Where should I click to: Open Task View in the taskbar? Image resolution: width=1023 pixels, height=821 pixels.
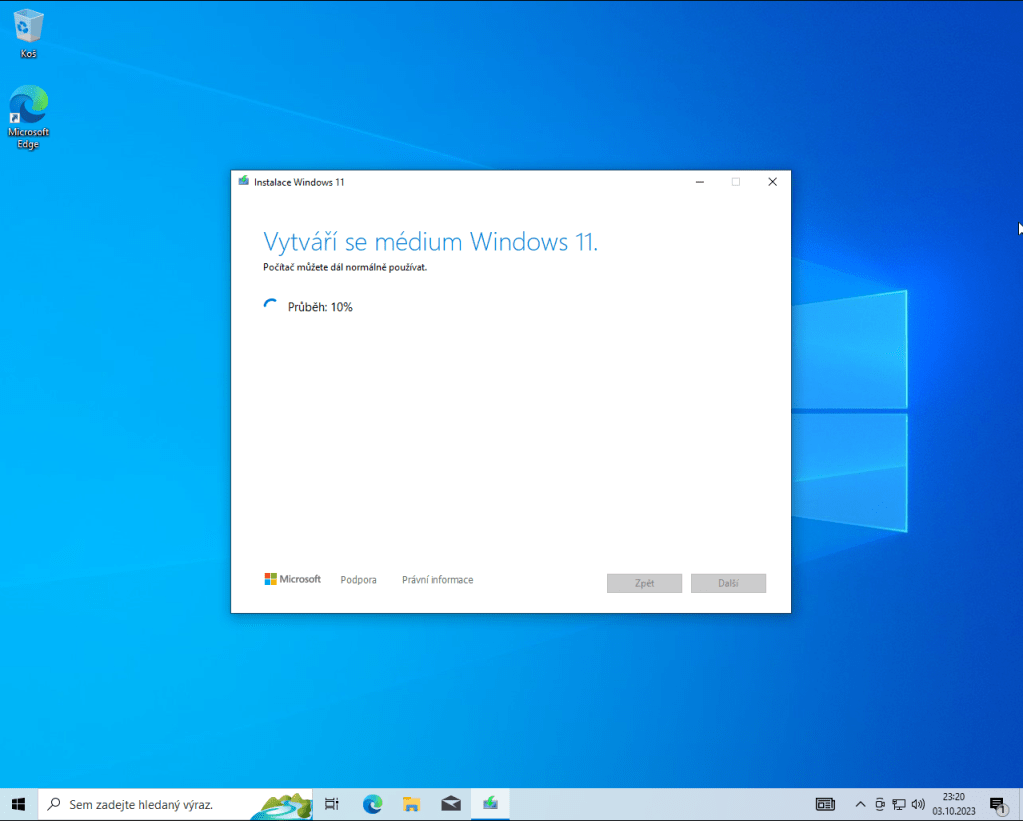click(x=332, y=804)
